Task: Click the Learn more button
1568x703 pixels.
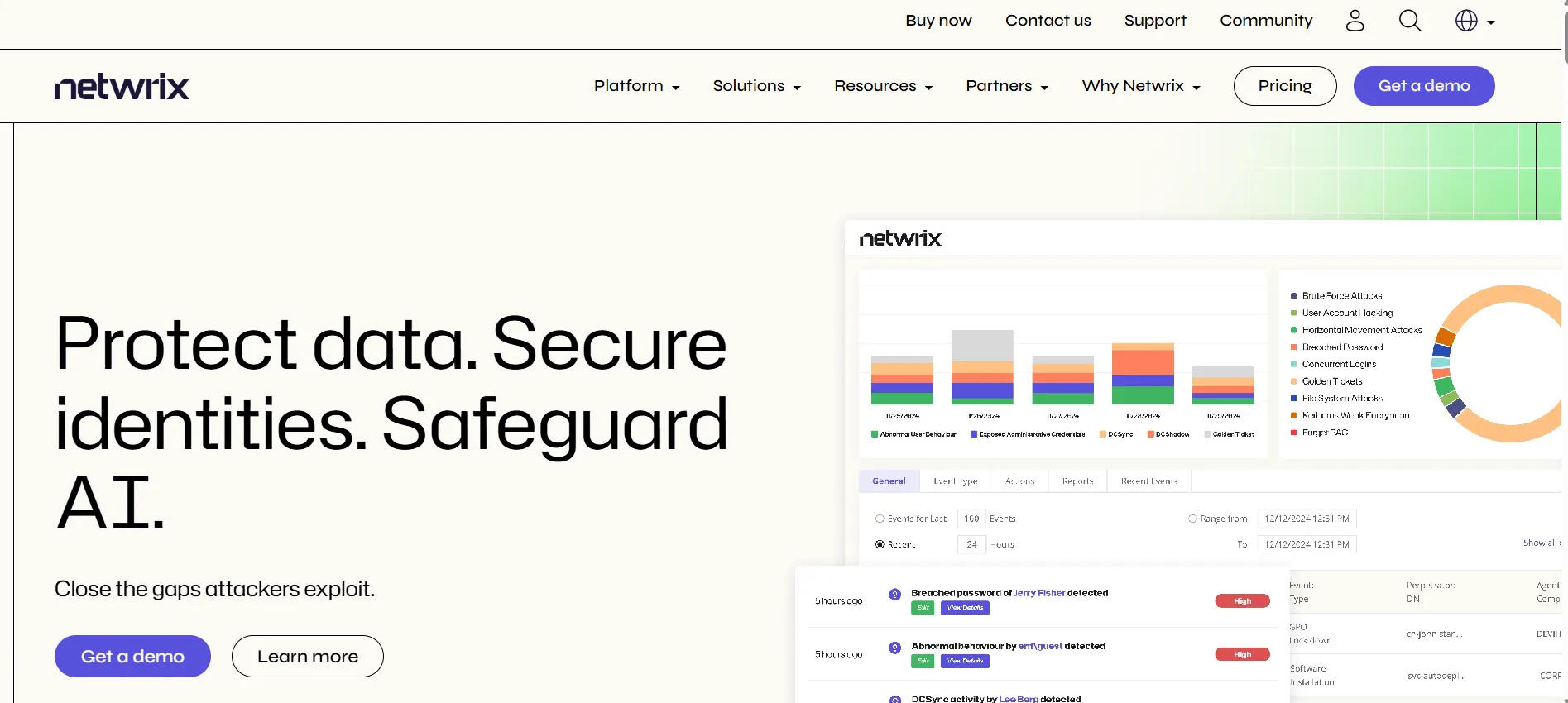Action: click(308, 656)
